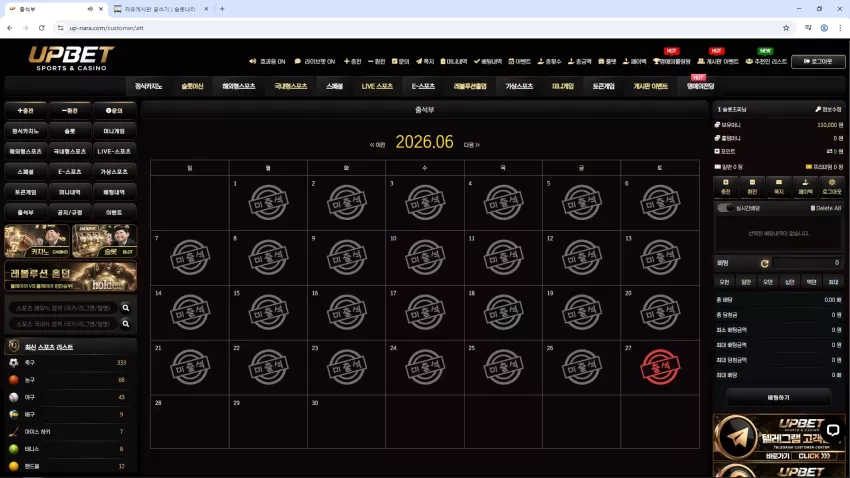This screenshot has height=478, width=850.
Task: Select the 국내형스포츠 navigation tab
Action: (x=291, y=86)
